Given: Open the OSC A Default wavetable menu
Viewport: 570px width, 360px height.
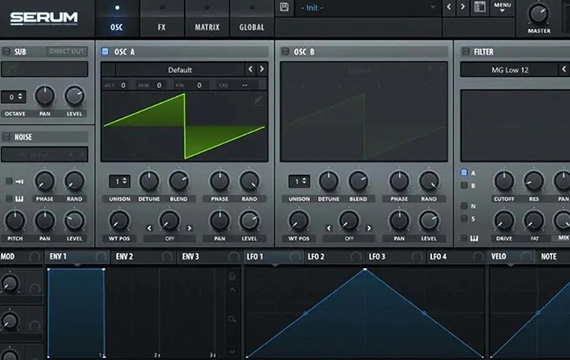Looking at the screenshot, I should [180, 69].
